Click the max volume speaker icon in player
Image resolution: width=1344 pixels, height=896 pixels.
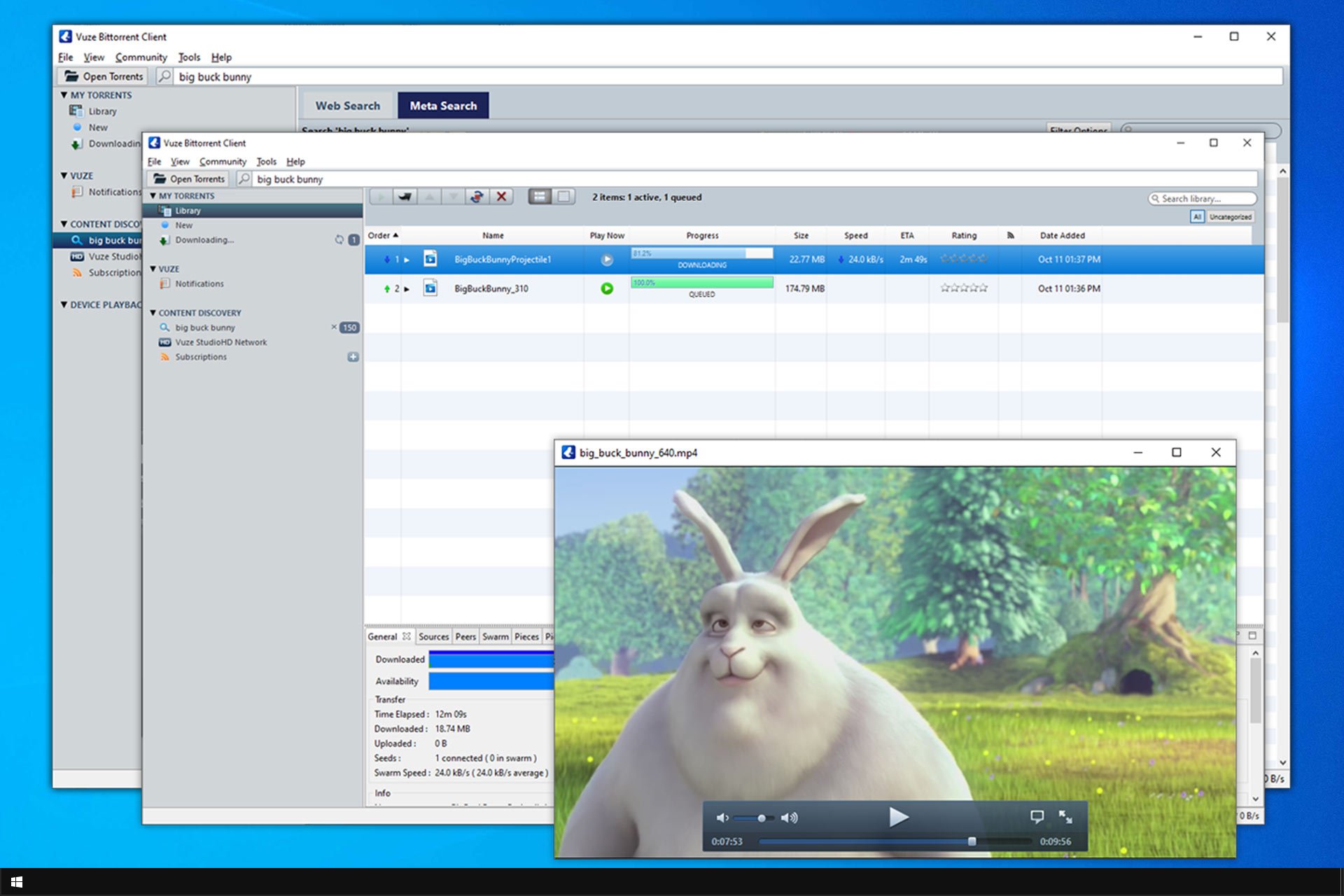(x=790, y=818)
